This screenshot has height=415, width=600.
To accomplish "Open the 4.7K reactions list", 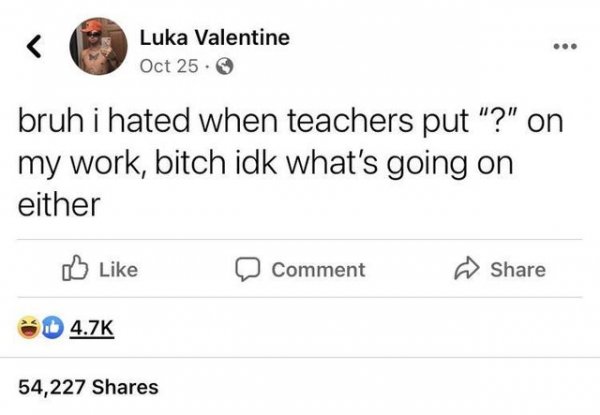I will [x=92, y=328].
